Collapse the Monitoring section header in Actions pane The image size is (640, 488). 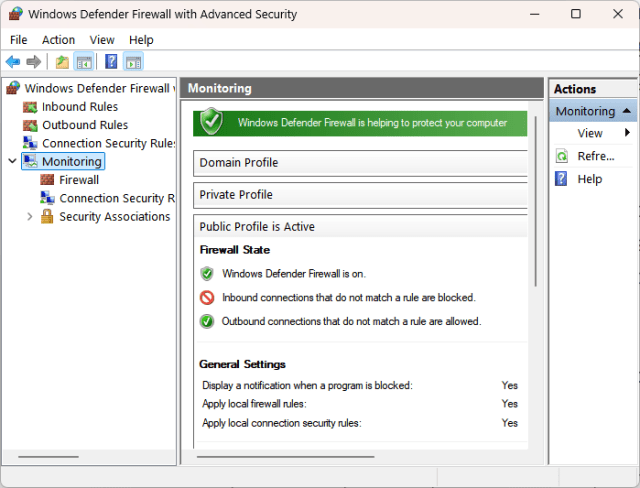(626, 111)
